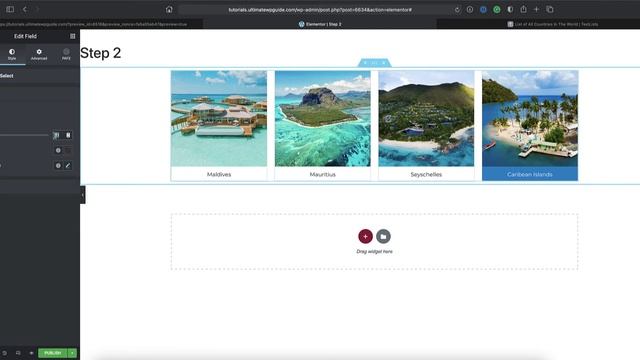The width and height of the screenshot is (640, 360).
Task: Open the history icon in bottom bar
Action: click(4, 353)
